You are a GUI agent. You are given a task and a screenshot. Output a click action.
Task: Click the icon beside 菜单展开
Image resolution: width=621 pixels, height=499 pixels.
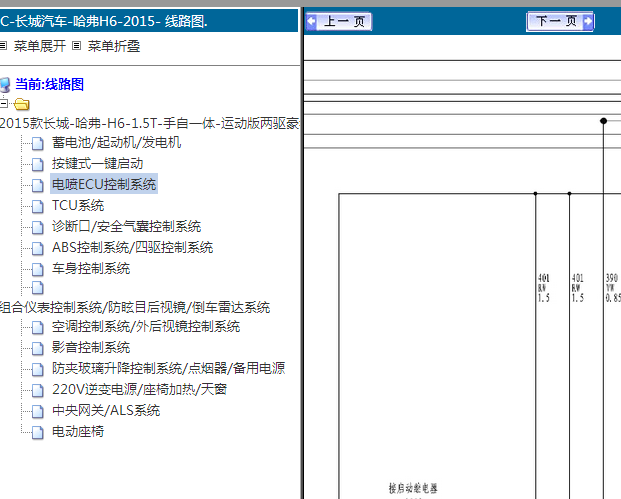[x=3, y=46]
